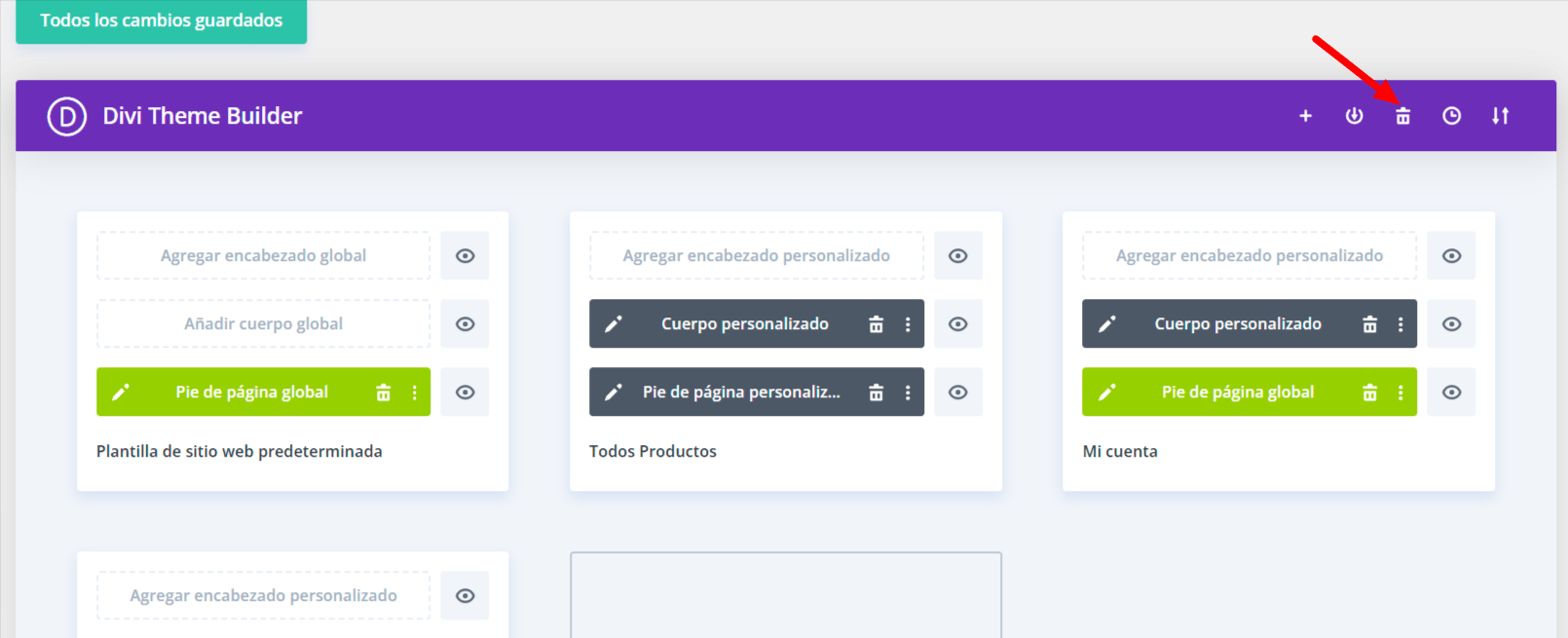This screenshot has height=638, width=1568.
Task: Select Pie de página global label in default template
Action: tap(251, 392)
